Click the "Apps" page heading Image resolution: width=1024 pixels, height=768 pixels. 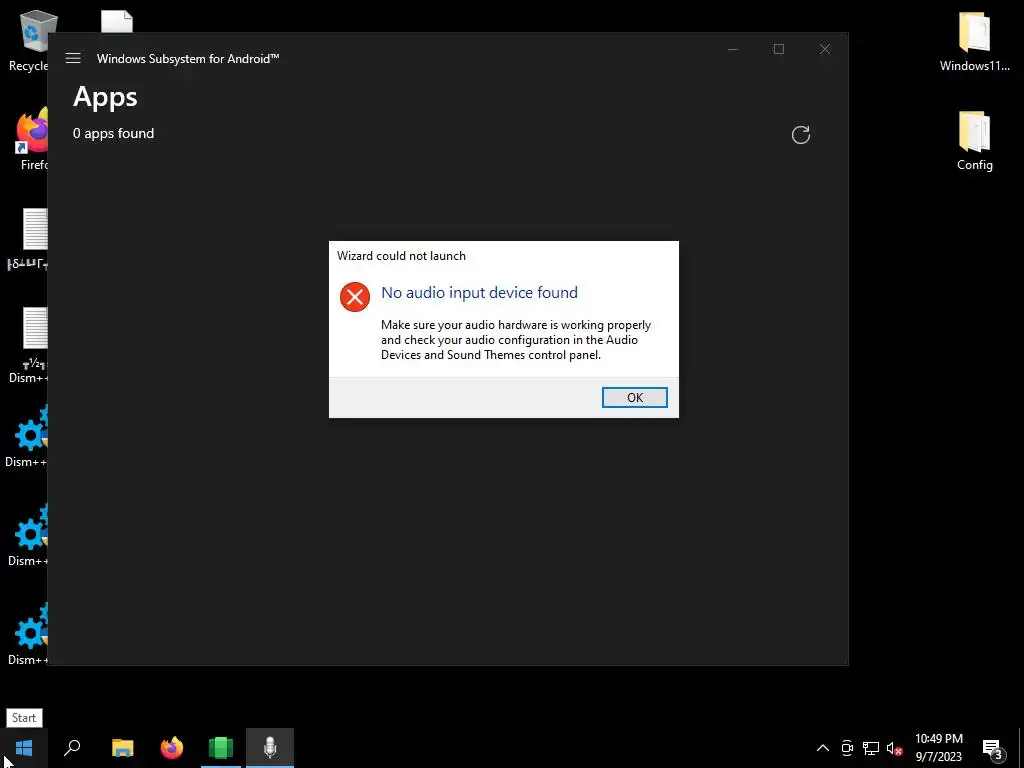click(x=105, y=97)
